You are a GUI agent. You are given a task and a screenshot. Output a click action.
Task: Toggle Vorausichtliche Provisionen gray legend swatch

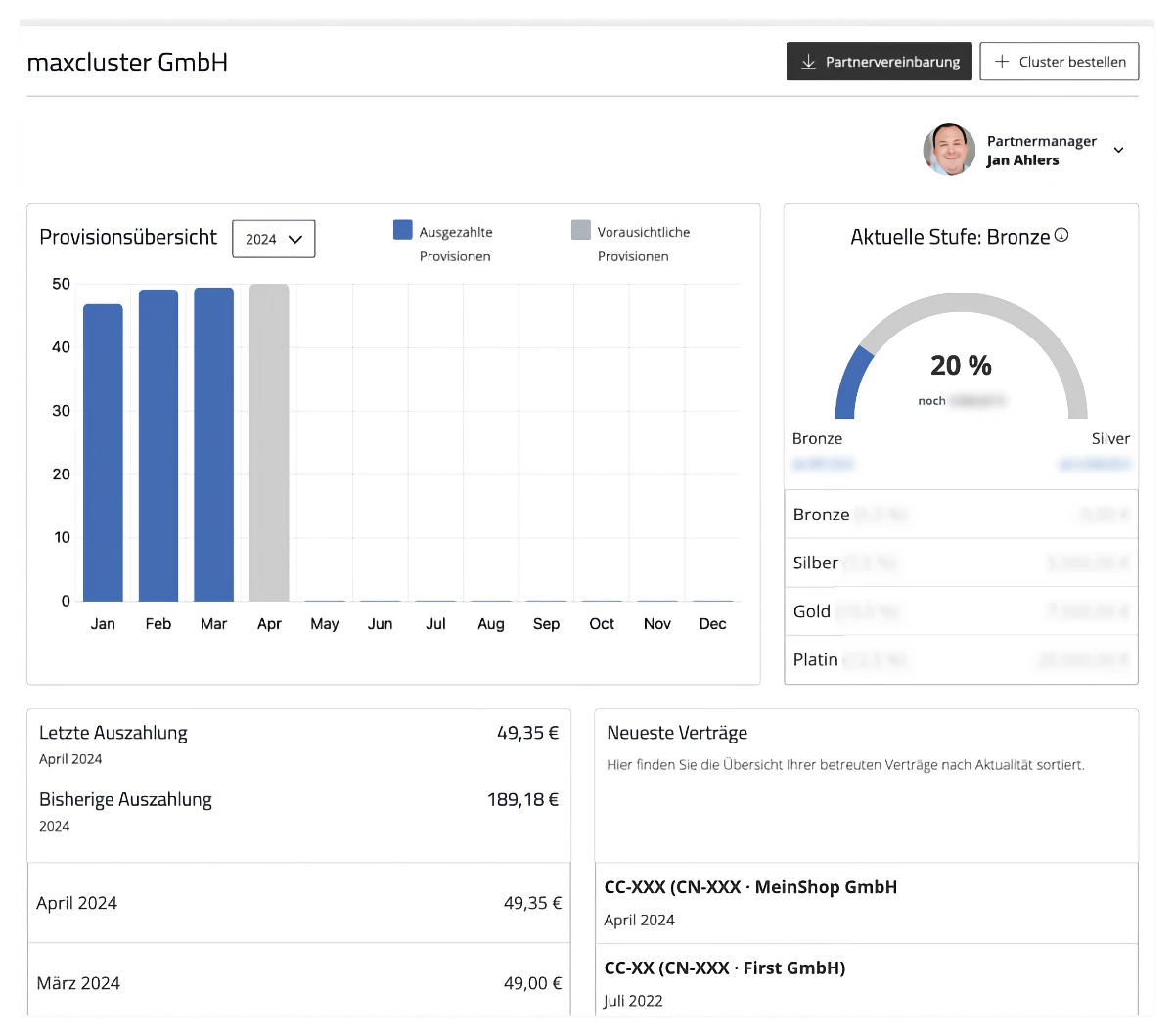coord(581,230)
